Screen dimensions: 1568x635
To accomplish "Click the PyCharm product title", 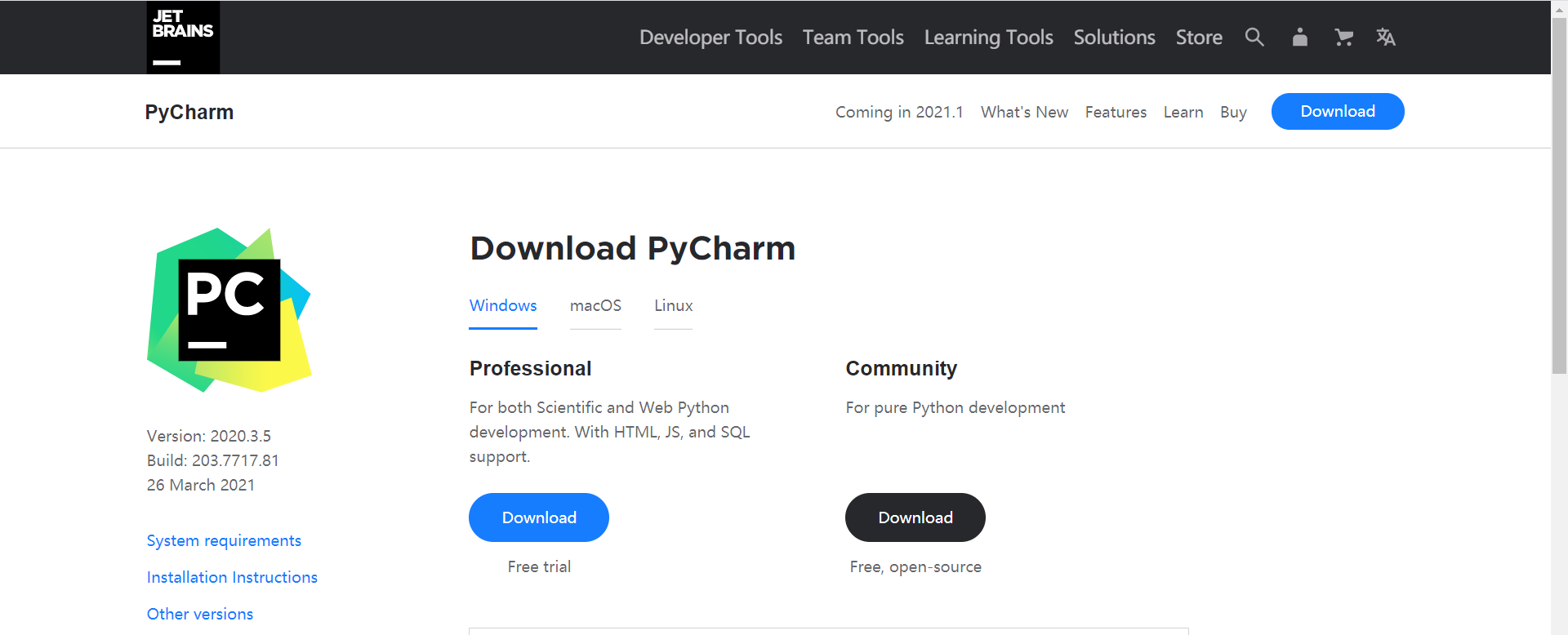I will tap(189, 112).
